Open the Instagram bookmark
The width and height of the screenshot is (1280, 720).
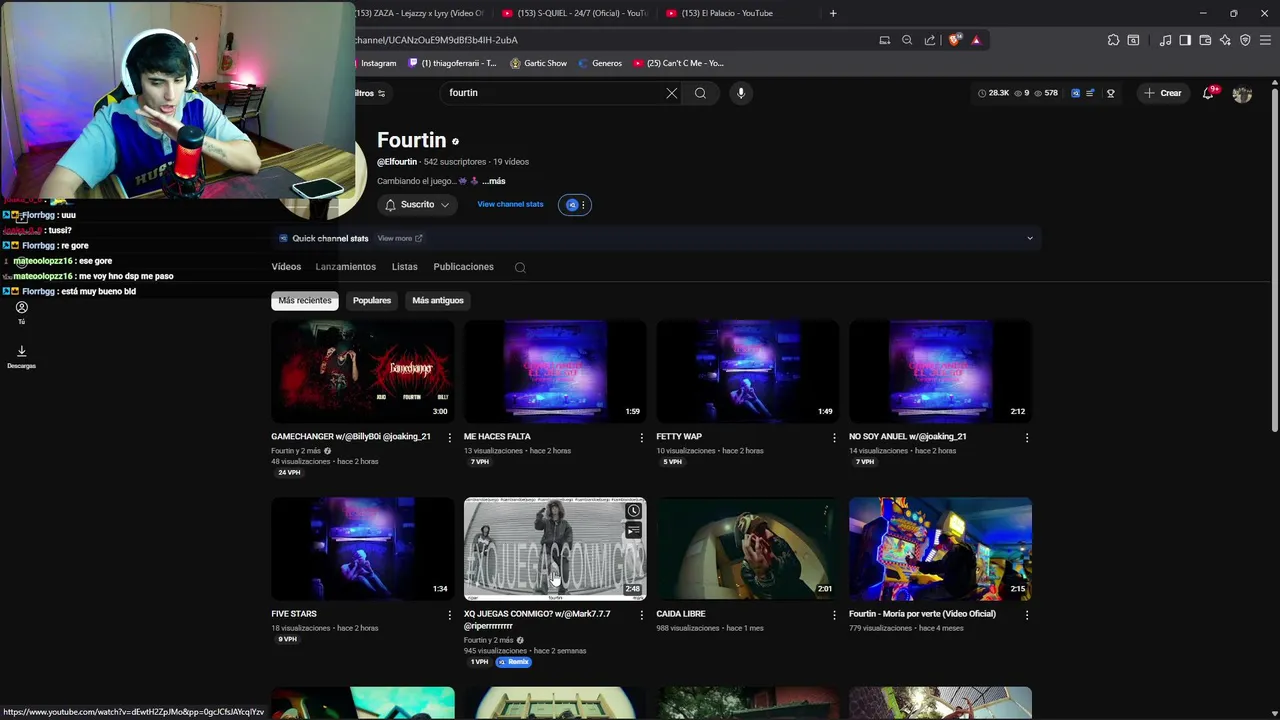click(376, 63)
